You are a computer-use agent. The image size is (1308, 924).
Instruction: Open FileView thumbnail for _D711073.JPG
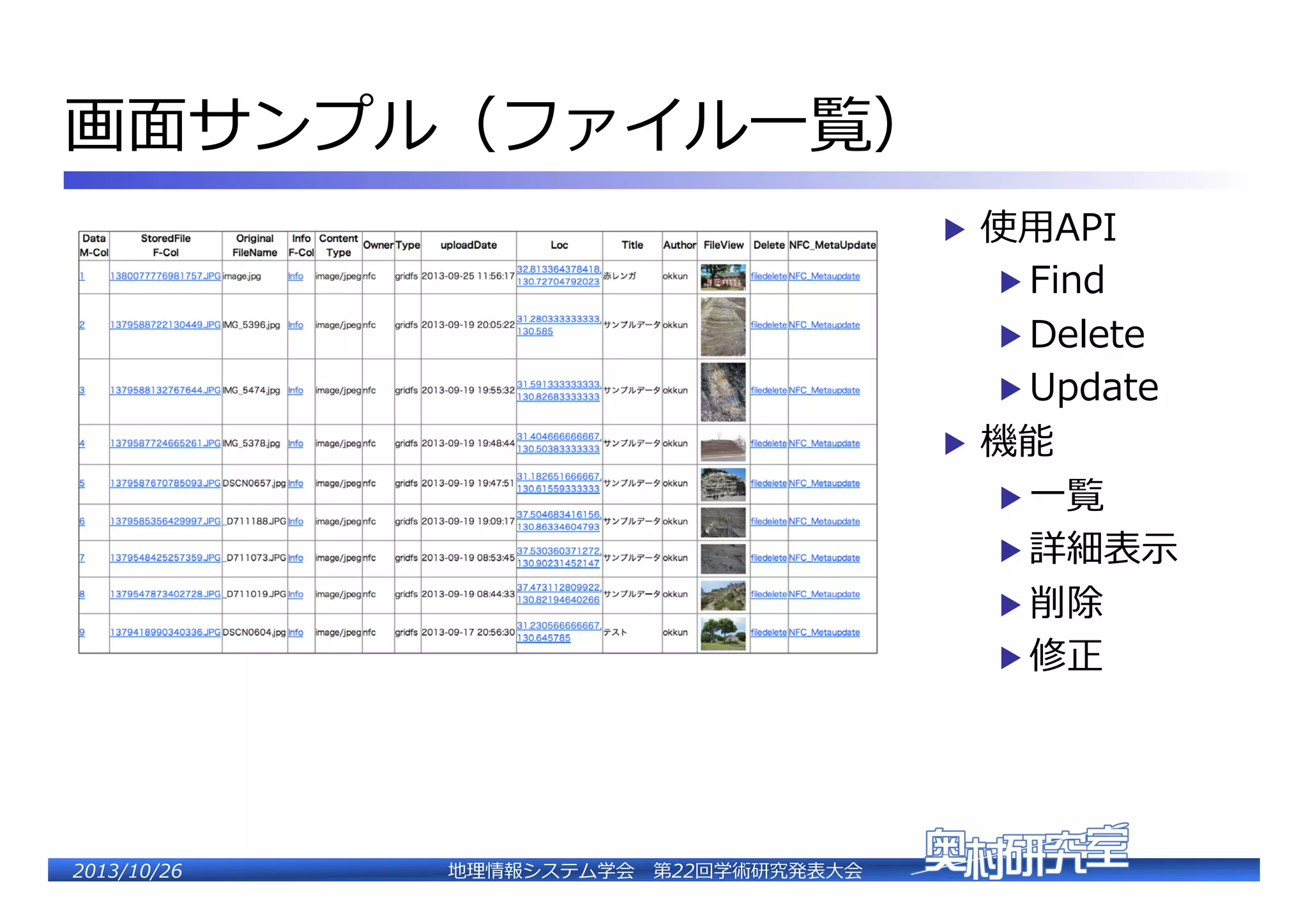click(723, 559)
